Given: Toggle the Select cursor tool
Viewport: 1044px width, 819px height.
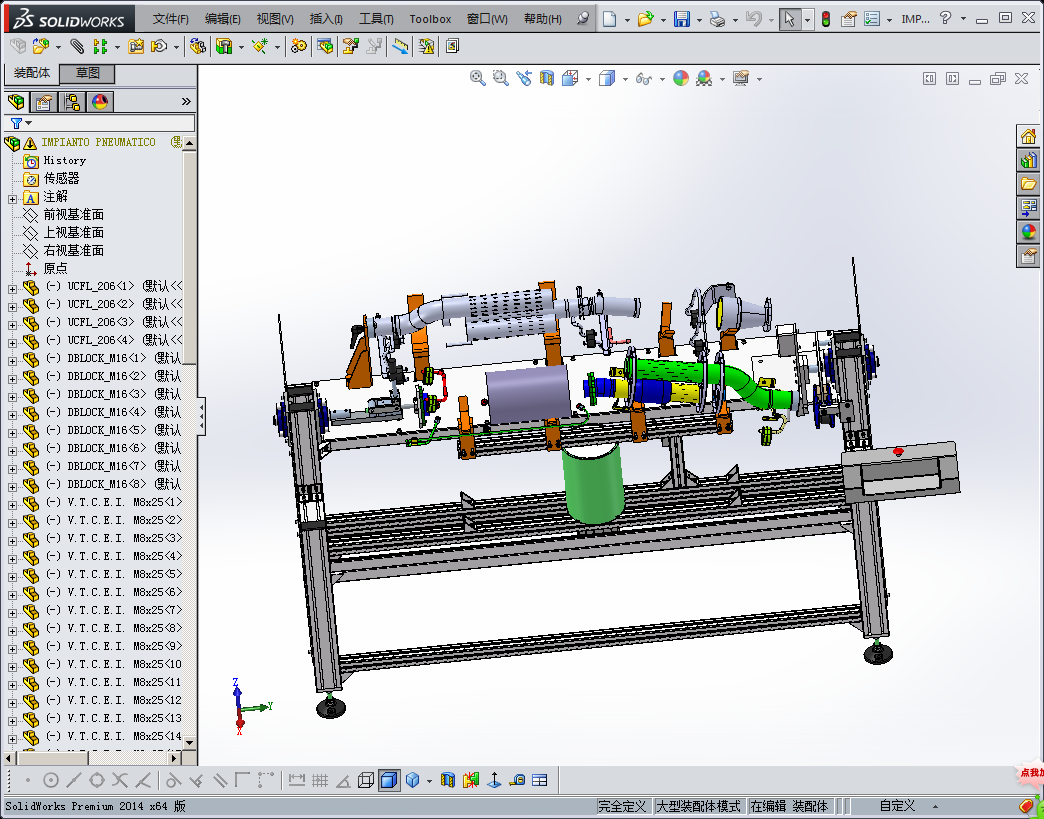Looking at the screenshot, I should [x=789, y=19].
